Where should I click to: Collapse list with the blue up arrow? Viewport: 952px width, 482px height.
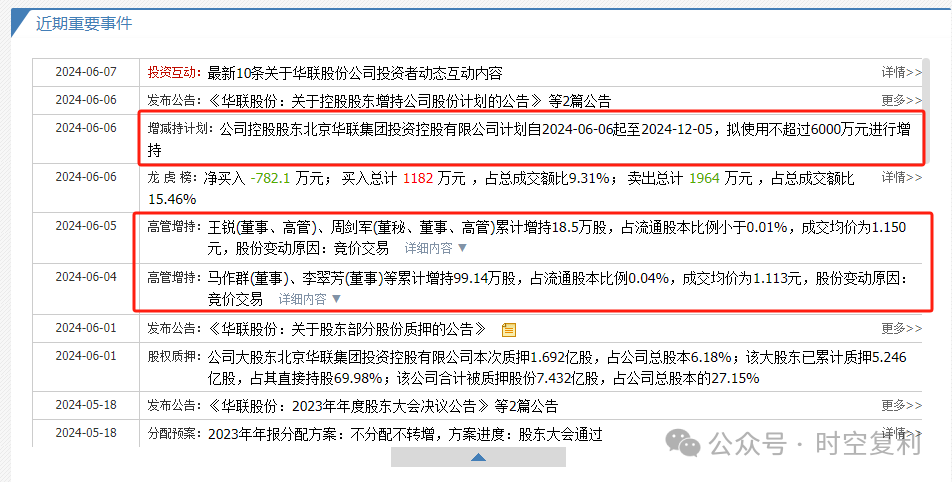coord(478,457)
